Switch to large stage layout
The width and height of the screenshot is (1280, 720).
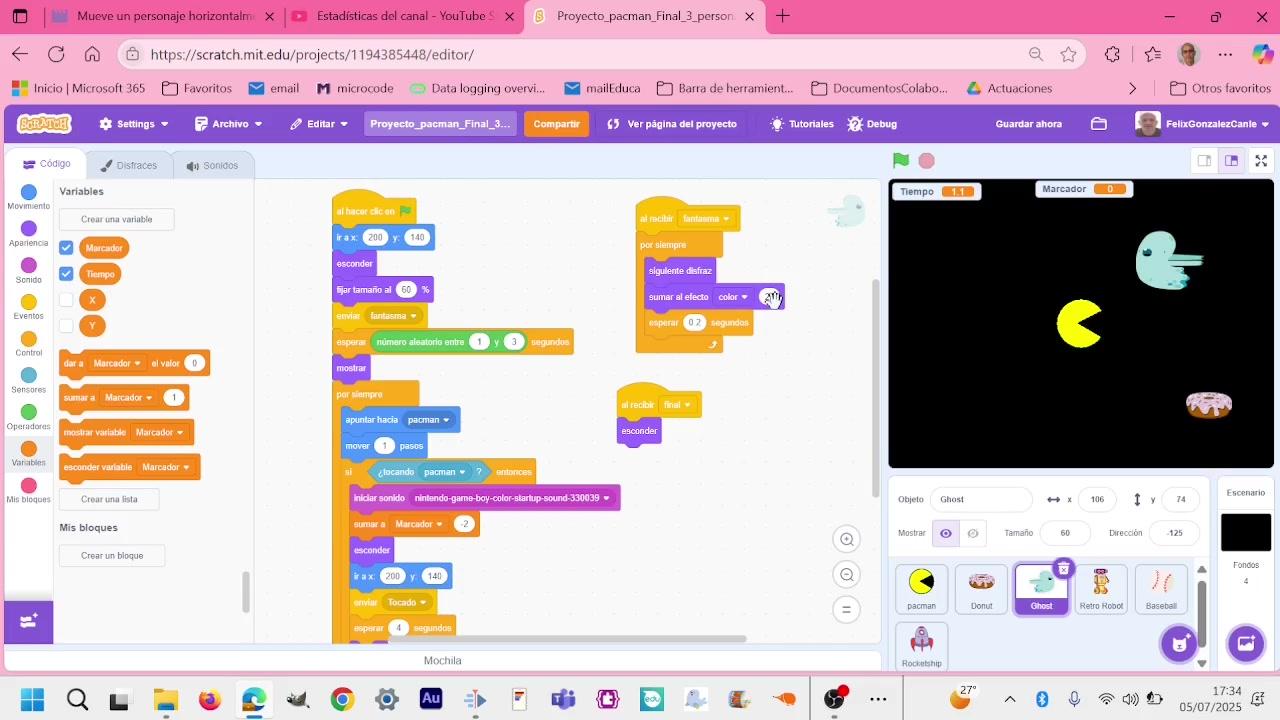[x=1232, y=161]
